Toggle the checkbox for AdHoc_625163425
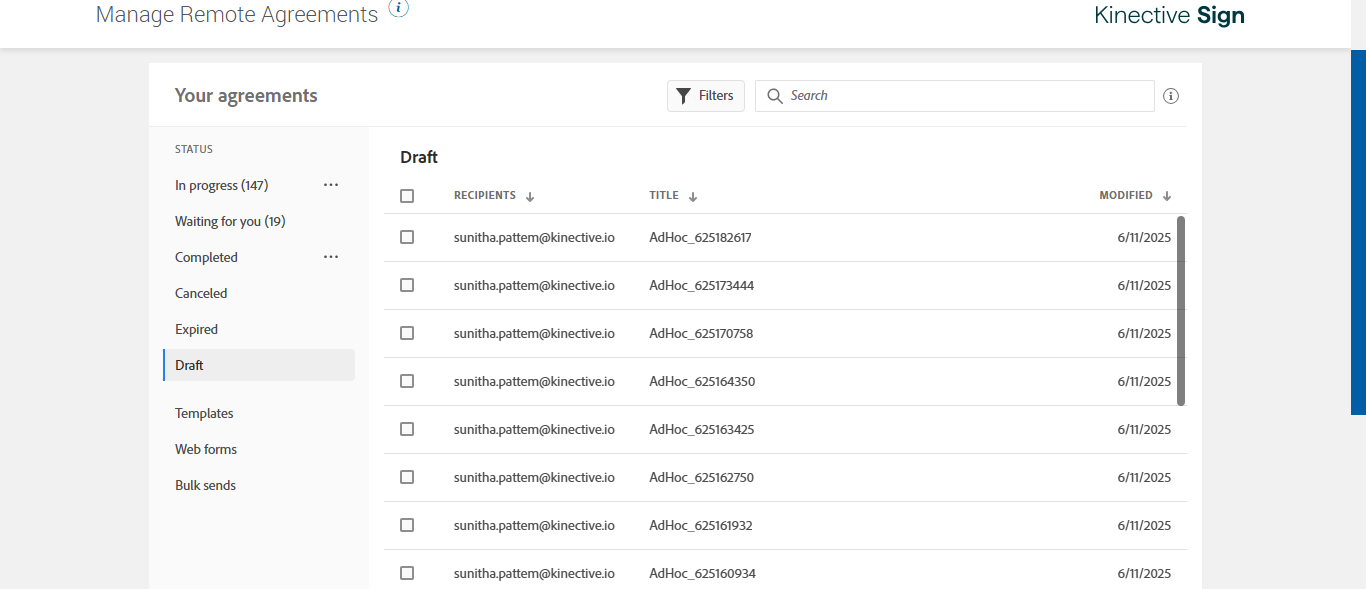Image resolution: width=1366 pixels, height=589 pixels. click(x=407, y=430)
